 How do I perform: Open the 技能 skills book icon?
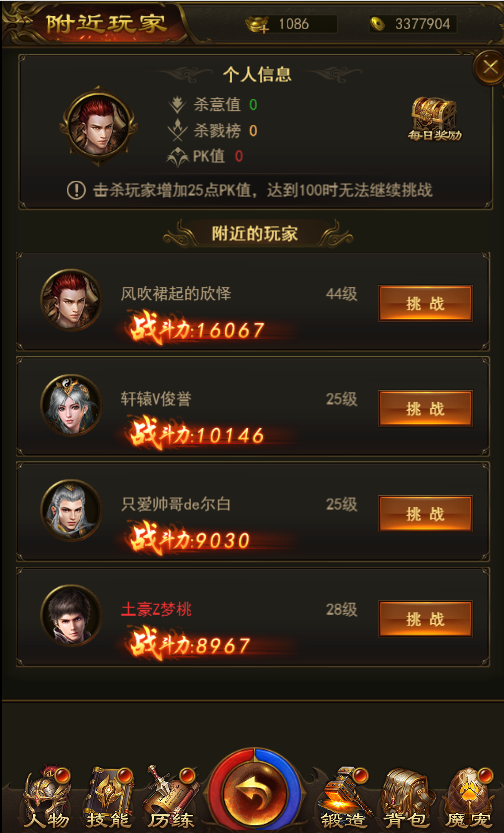[x=109, y=798]
